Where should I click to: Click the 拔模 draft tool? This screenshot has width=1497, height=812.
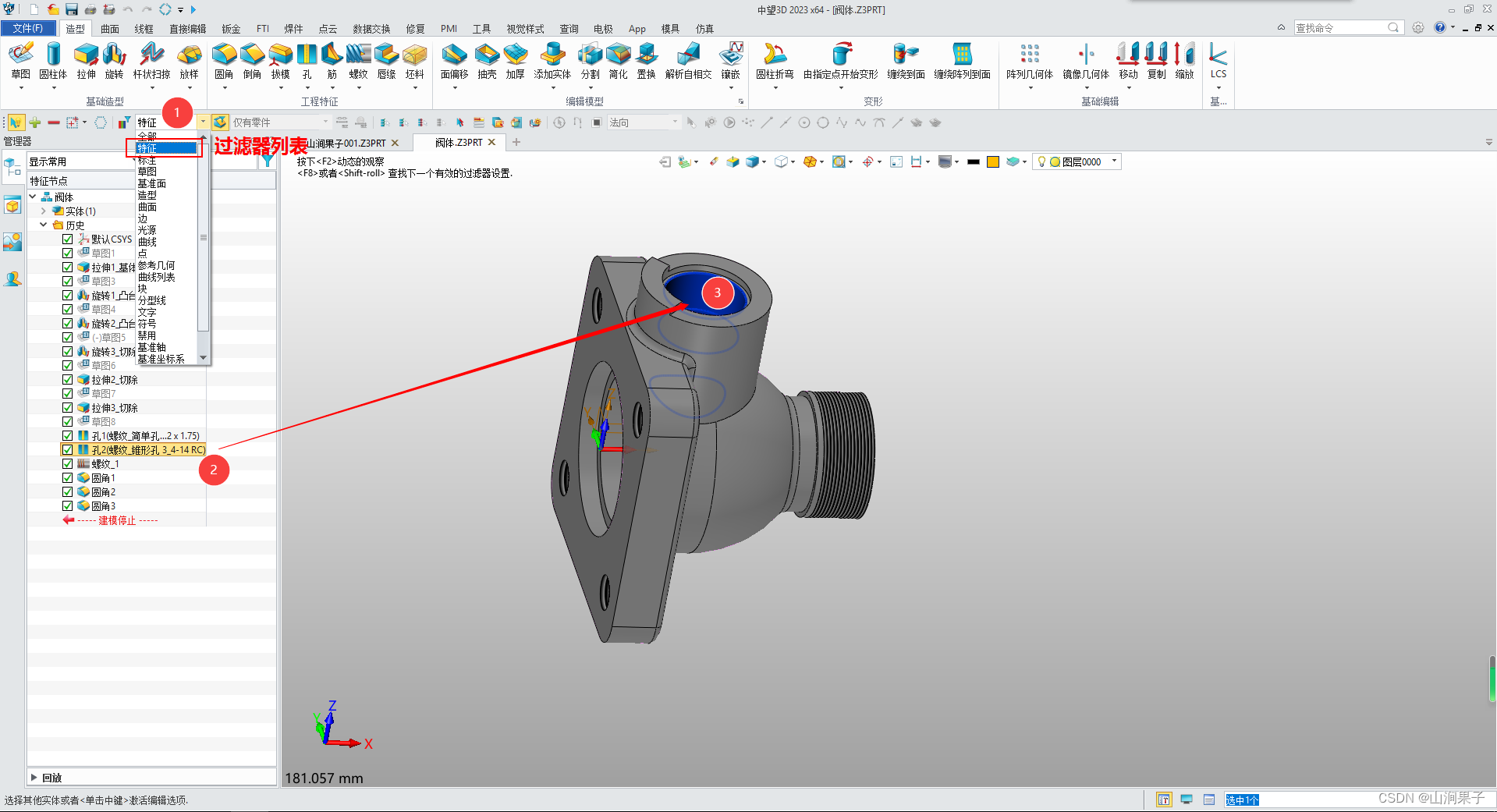[x=280, y=61]
